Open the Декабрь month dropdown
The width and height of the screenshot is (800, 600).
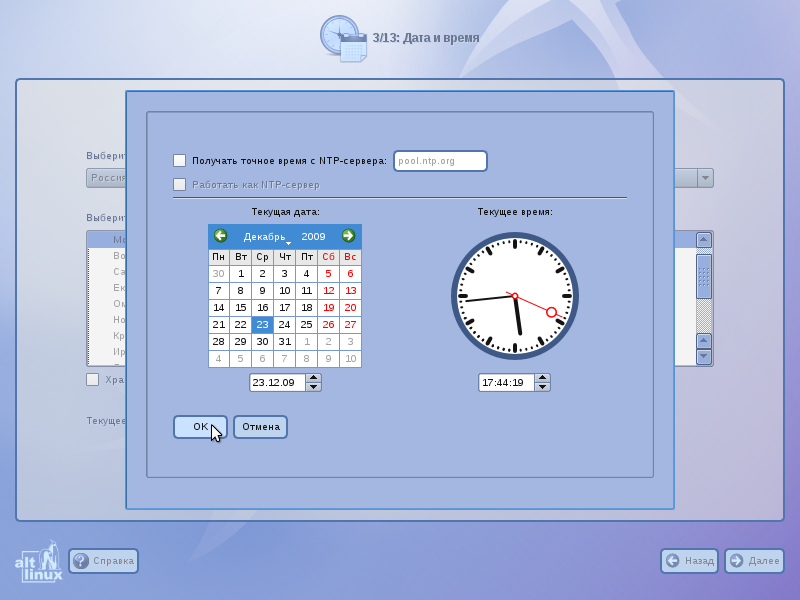266,237
